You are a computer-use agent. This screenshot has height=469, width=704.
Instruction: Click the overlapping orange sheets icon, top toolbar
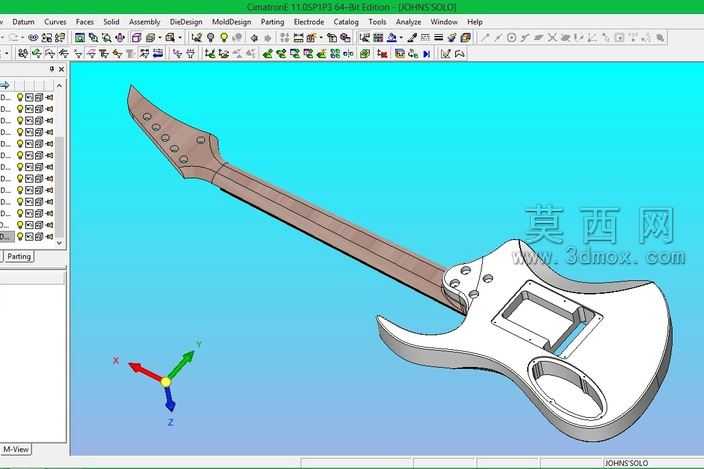pyautogui.click(x=466, y=38)
